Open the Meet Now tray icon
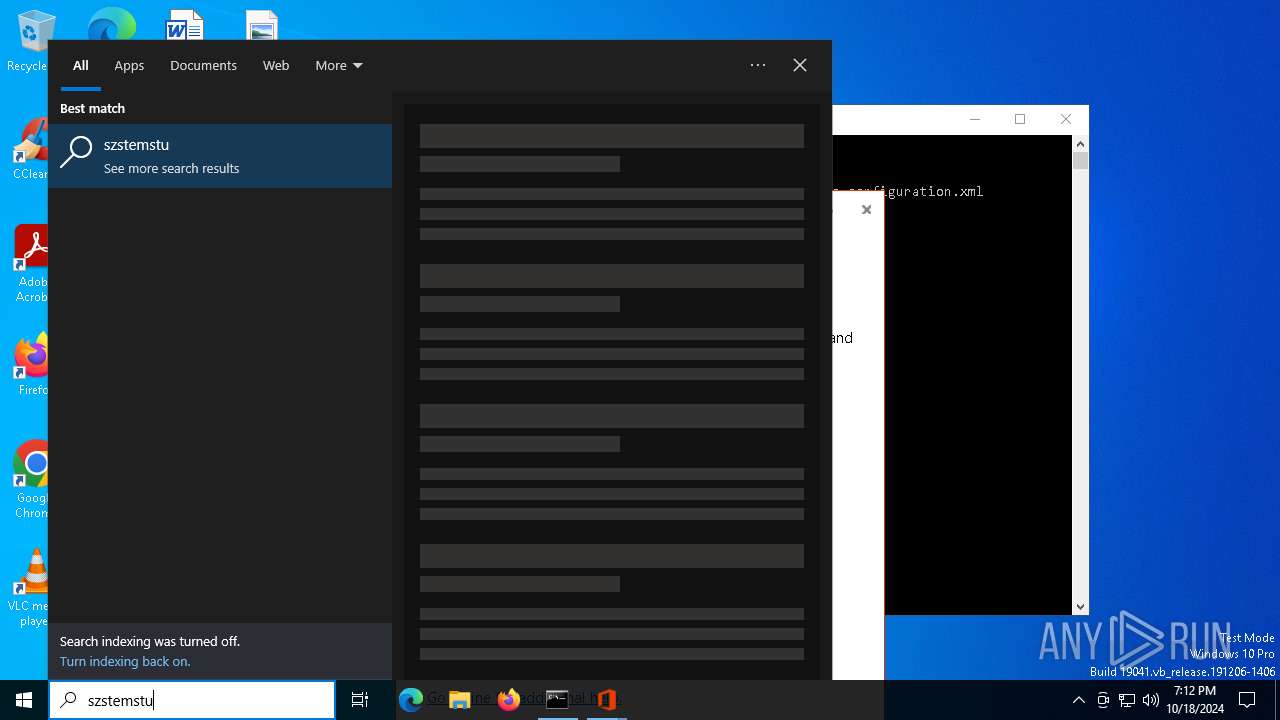The height and width of the screenshot is (720, 1280). point(1103,700)
